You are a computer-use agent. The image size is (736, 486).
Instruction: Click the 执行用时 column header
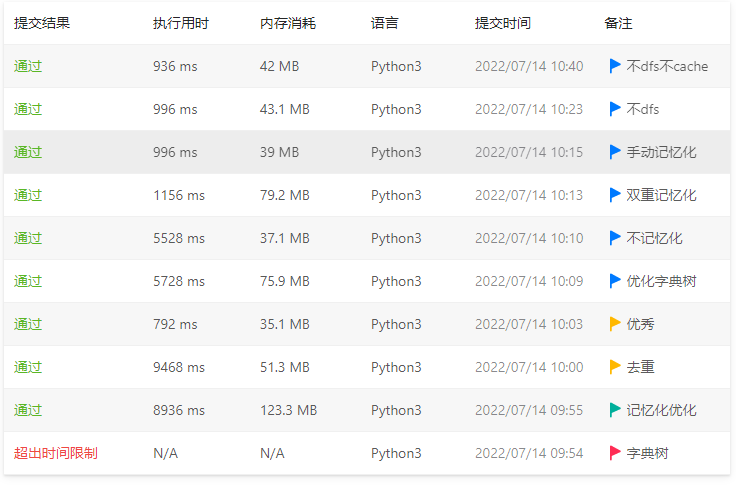181,23
